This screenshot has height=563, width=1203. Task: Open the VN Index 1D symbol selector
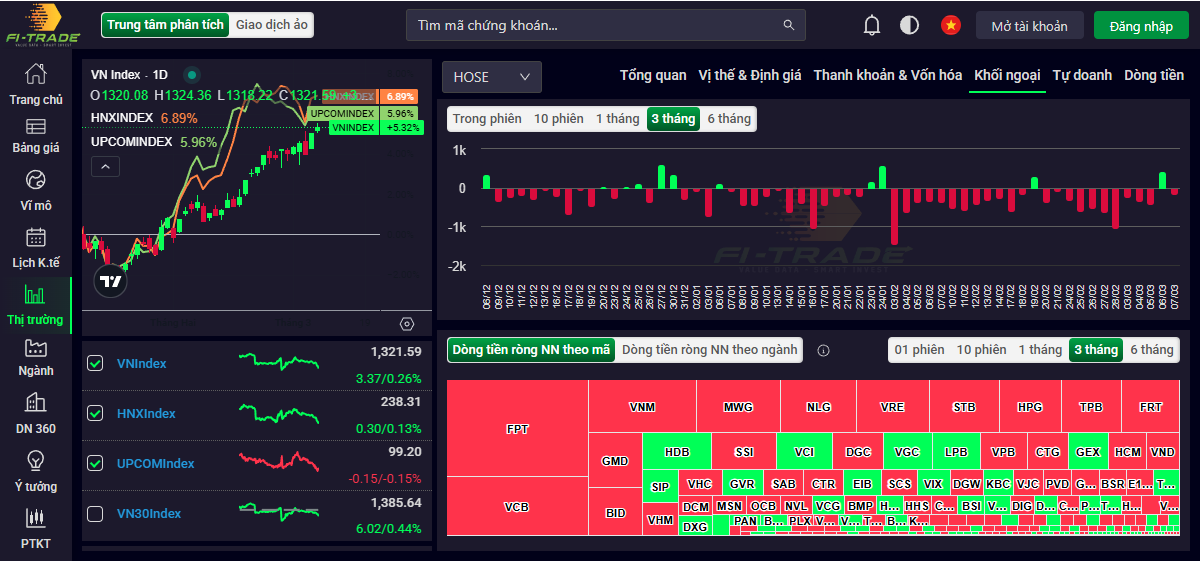coord(129,74)
